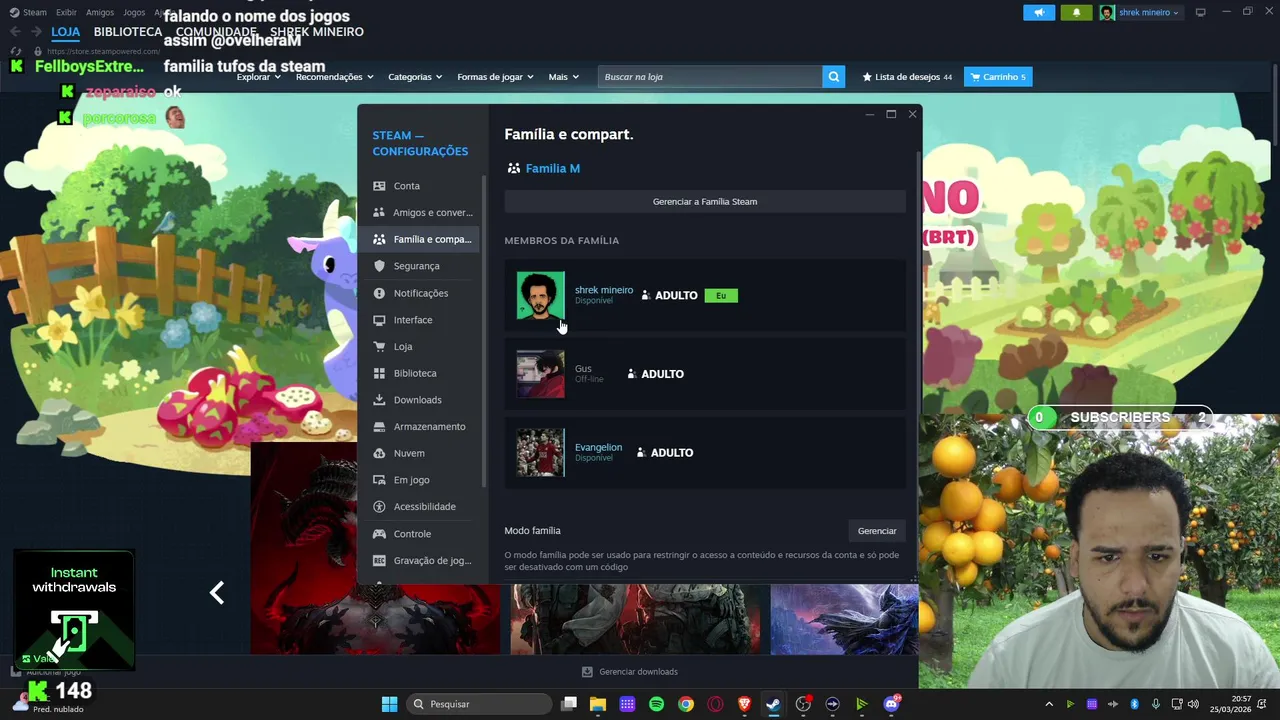Image resolution: width=1280 pixels, height=720 pixels.
Task: Switch to the BIBLIOTECA tab
Action: [128, 32]
